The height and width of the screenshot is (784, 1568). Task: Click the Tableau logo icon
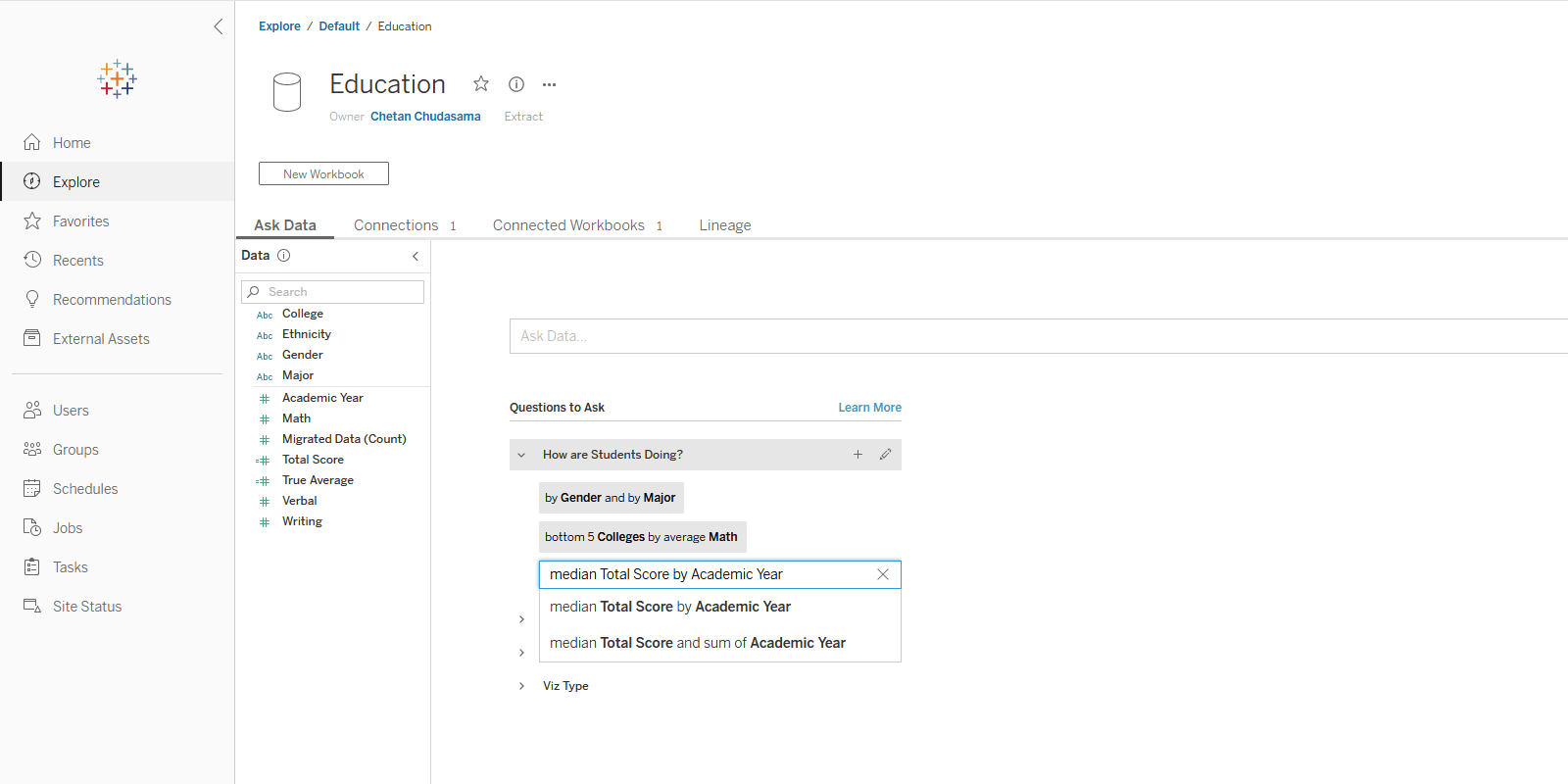[117, 78]
